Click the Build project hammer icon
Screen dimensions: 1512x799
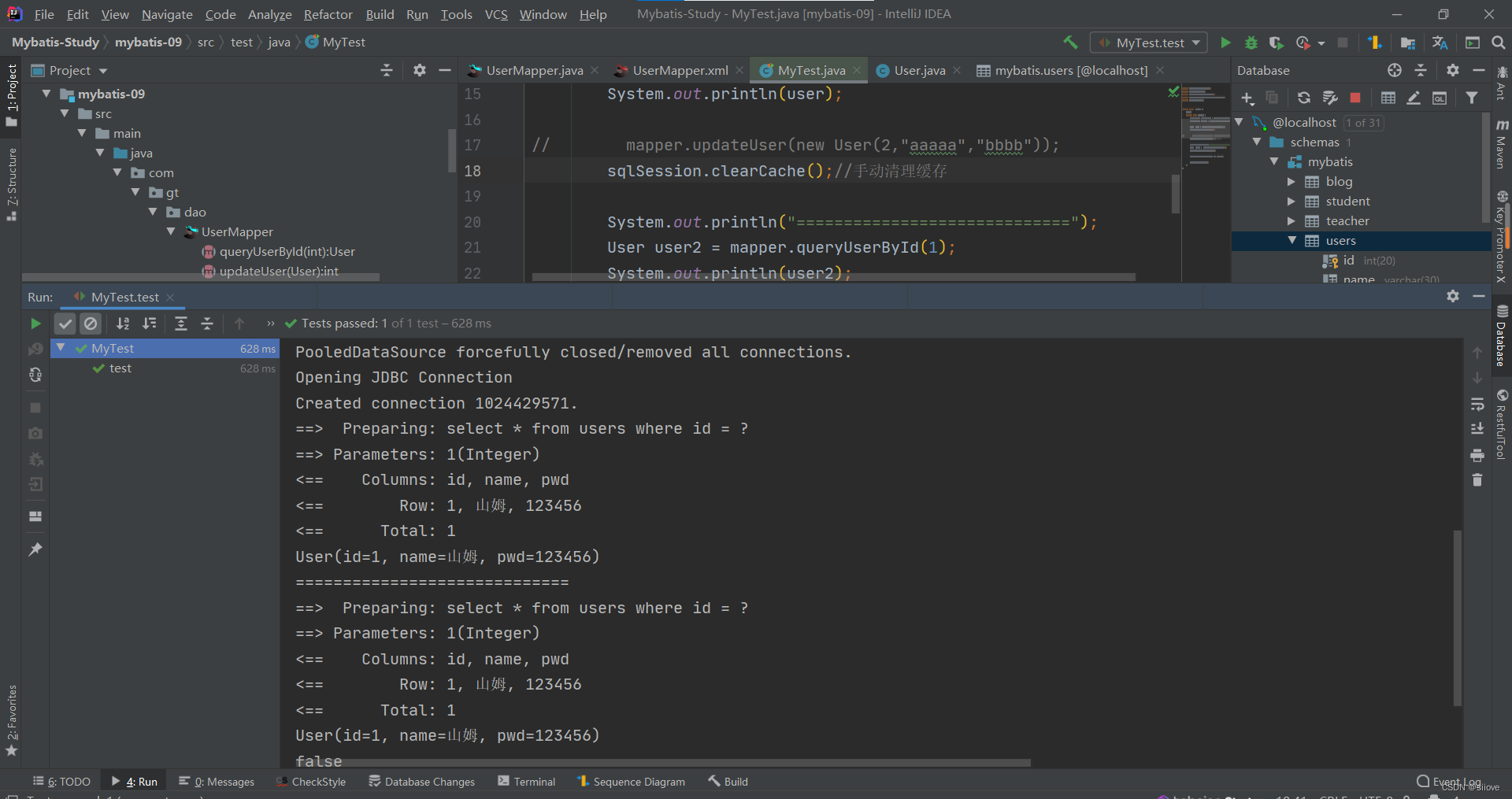coord(1070,43)
